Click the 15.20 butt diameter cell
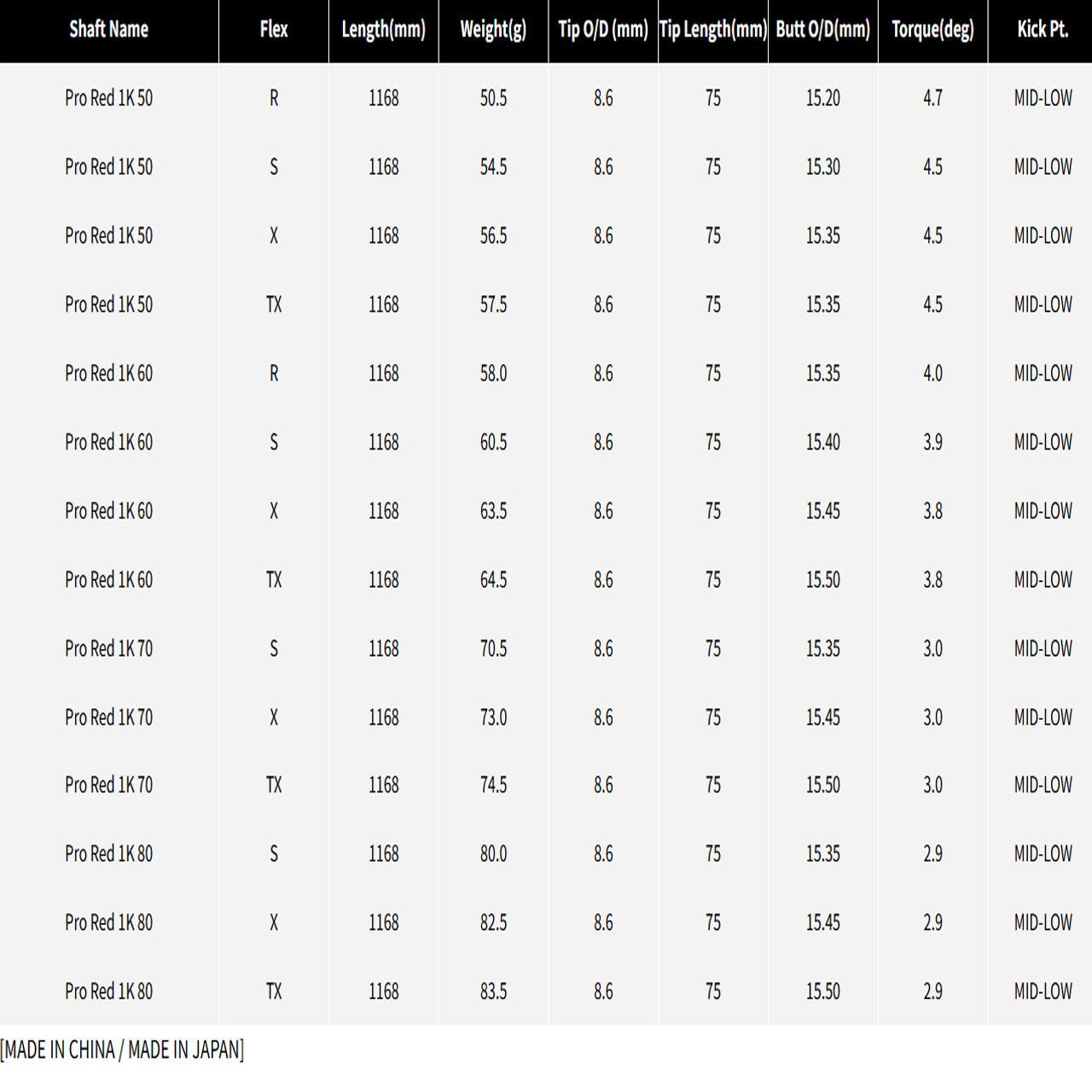The height and width of the screenshot is (1092, 1092). [822, 98]
